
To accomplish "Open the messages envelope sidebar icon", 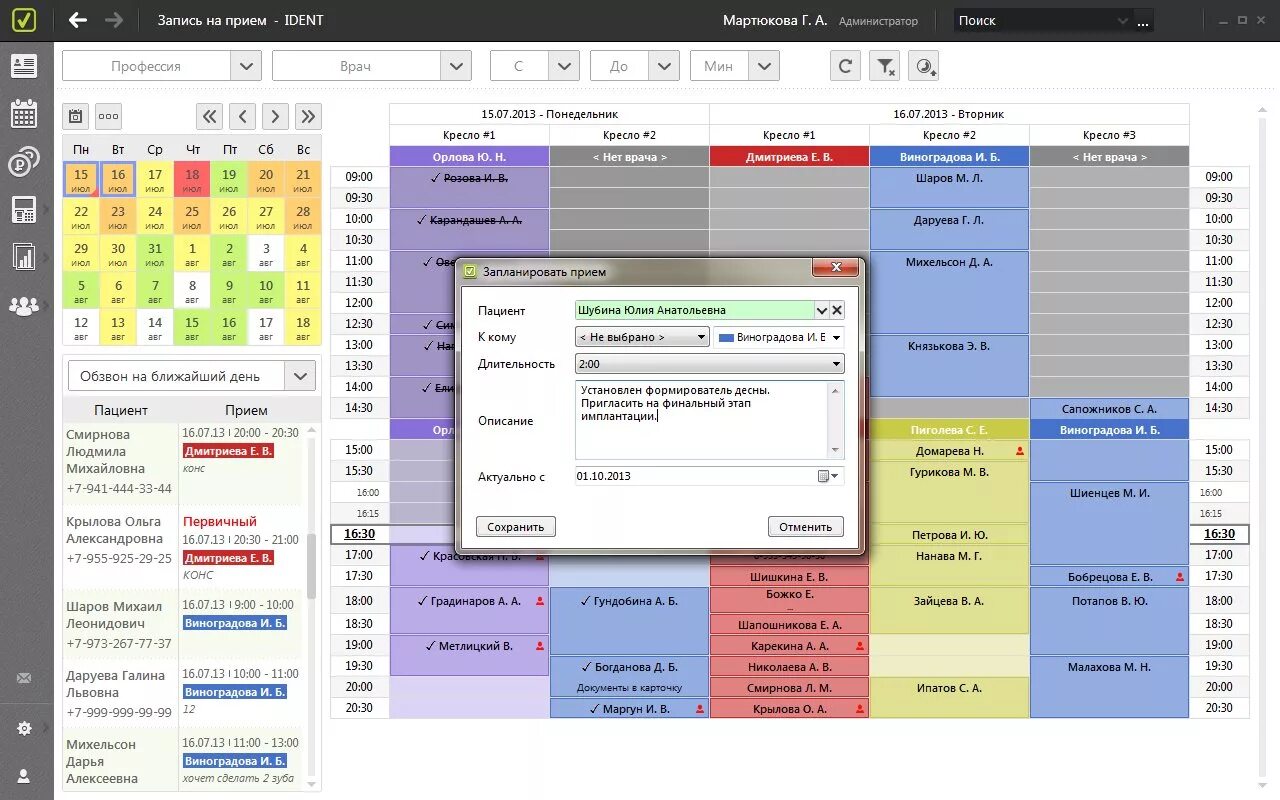I will [x=24, y=678].
